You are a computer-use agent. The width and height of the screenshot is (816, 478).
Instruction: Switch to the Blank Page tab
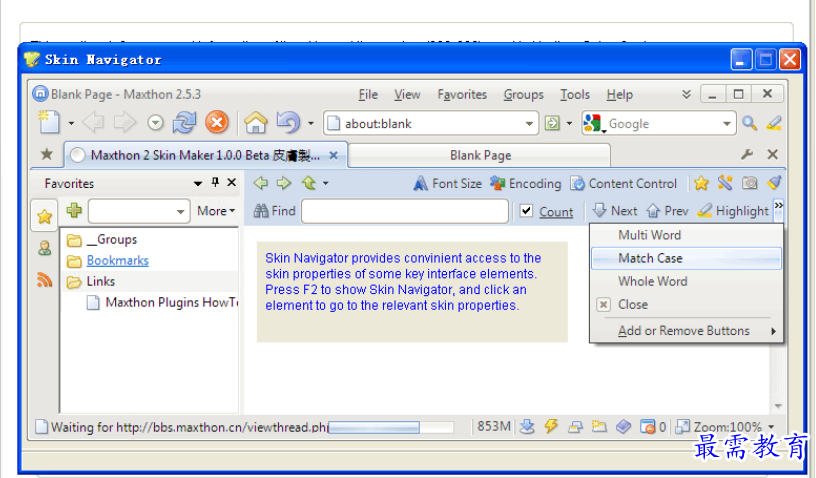pyautogui.click(x=480, y=155)
